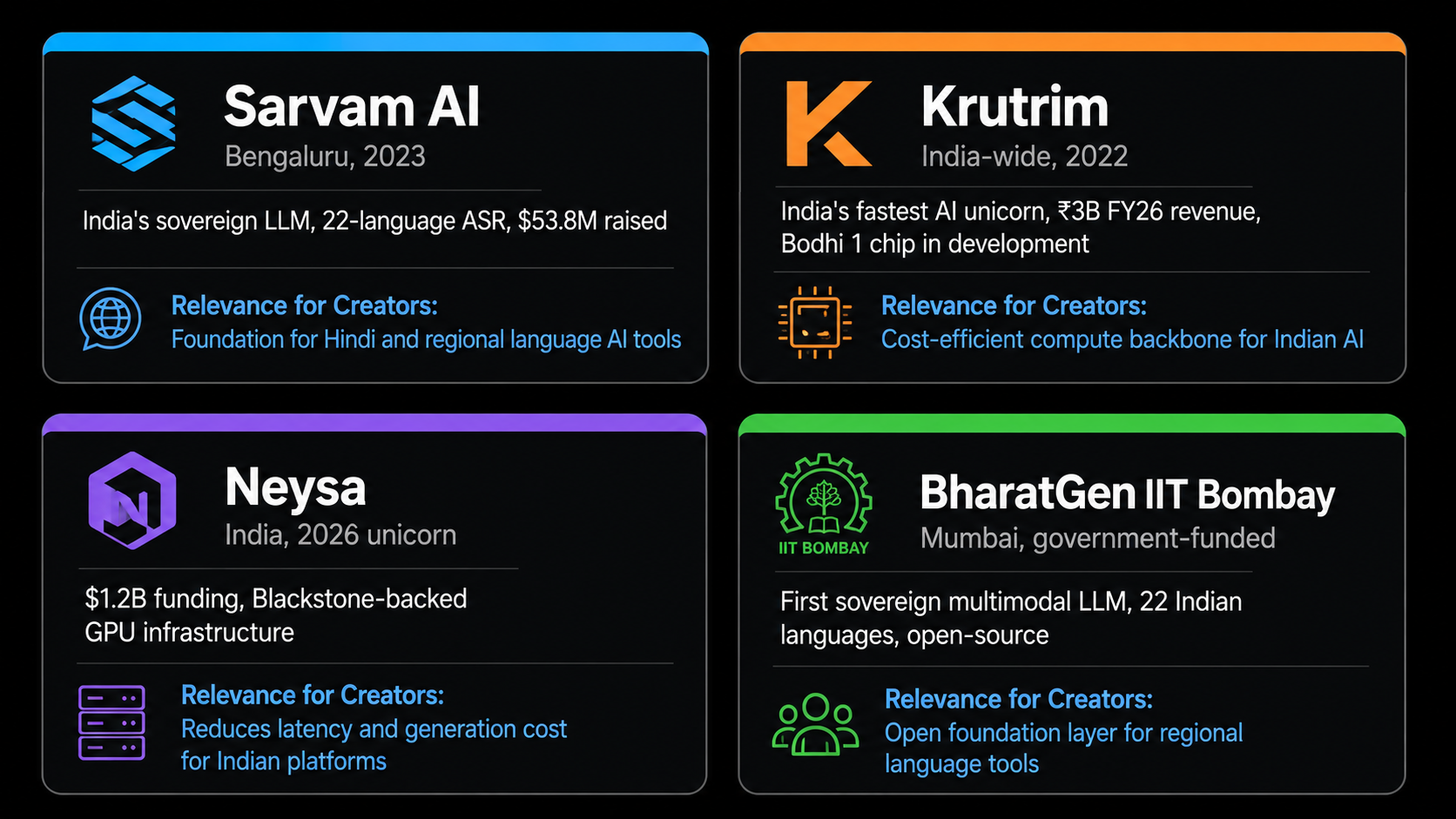Image resolution: width=1456 pixels, height=819 pixels.
Task: Click the green IIT Bombay gear logo
Action: click(823, 504)
